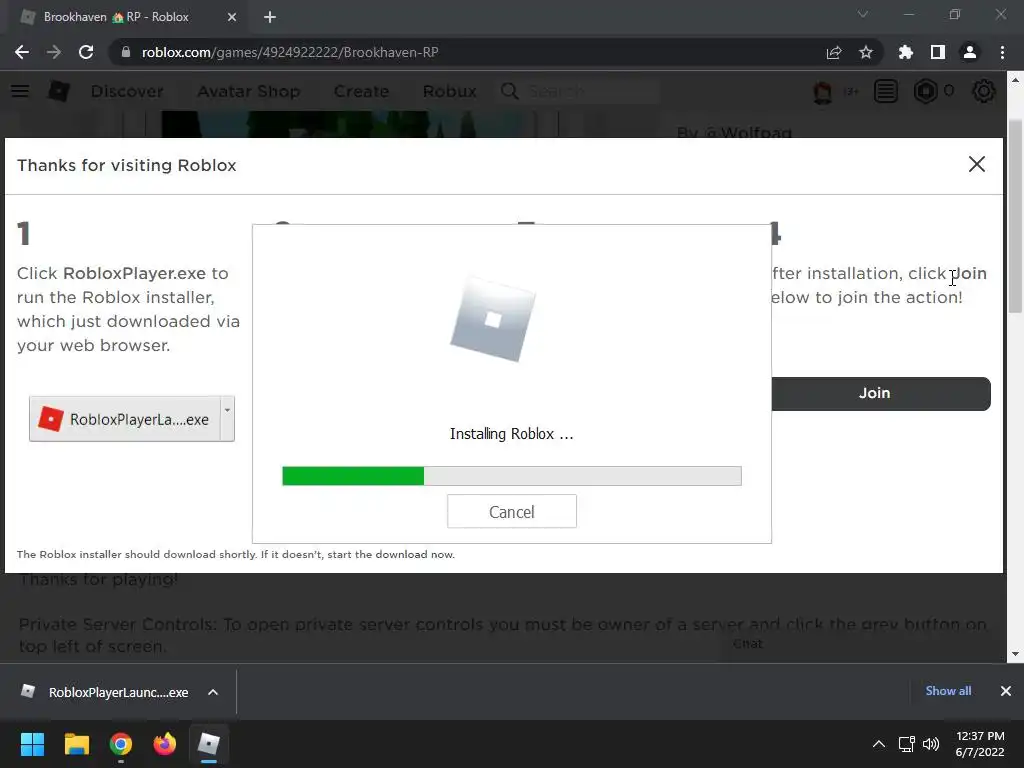Click the Roblox search magnifier icon
The height and width of the screenshot is (768, 1024).
click(509, 91)
